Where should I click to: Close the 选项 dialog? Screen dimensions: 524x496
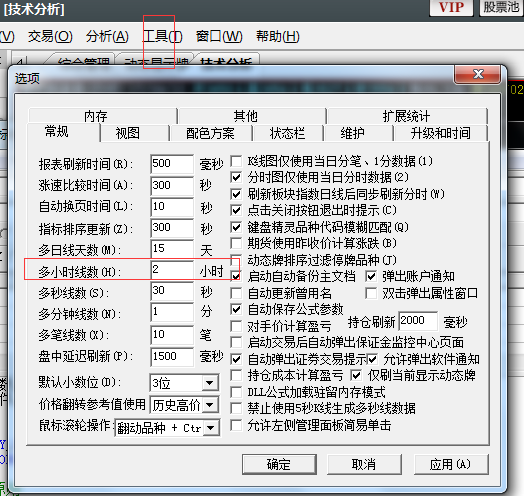477,74
